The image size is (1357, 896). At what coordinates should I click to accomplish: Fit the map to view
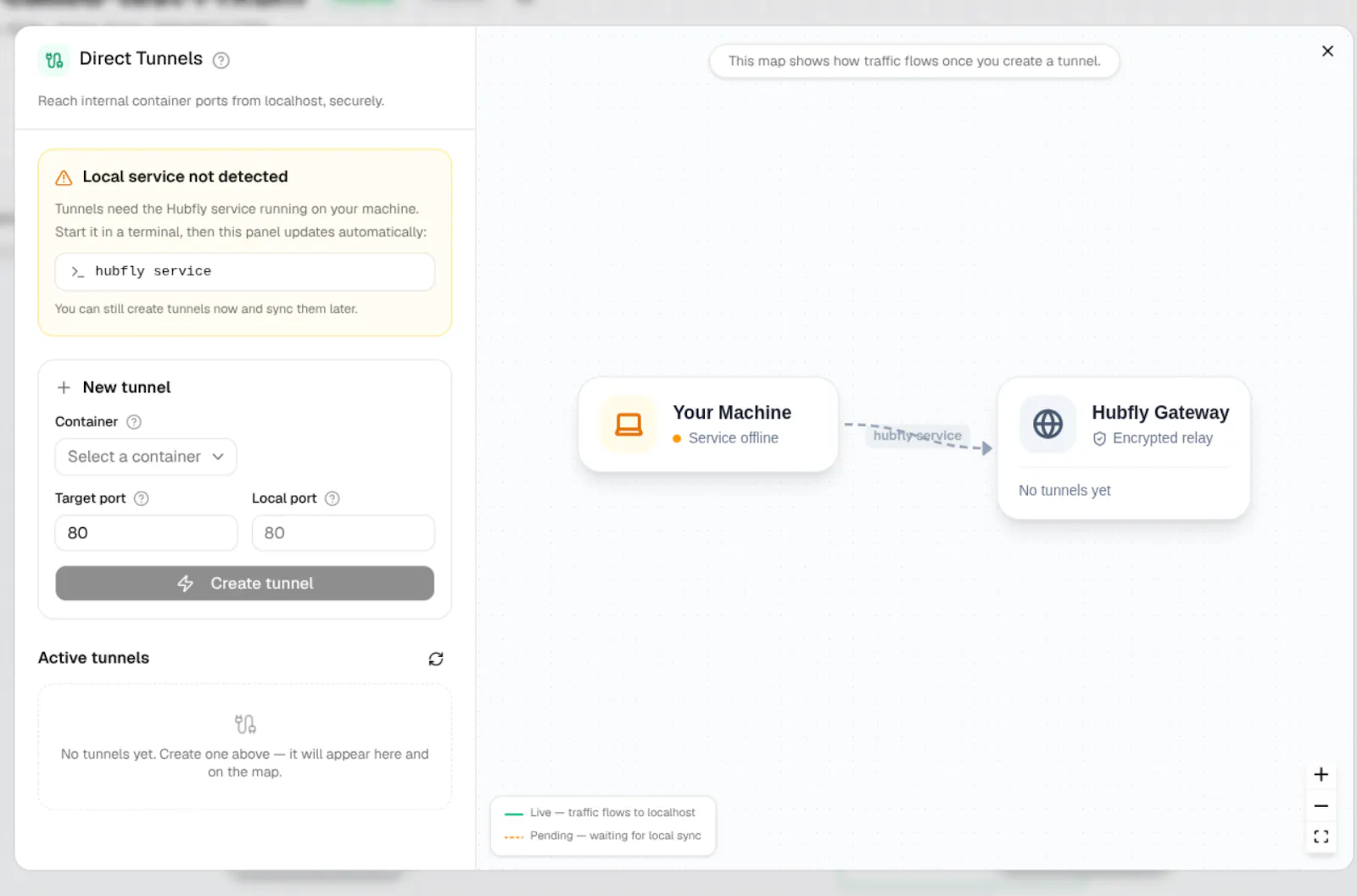click(x=1321, y=837)
